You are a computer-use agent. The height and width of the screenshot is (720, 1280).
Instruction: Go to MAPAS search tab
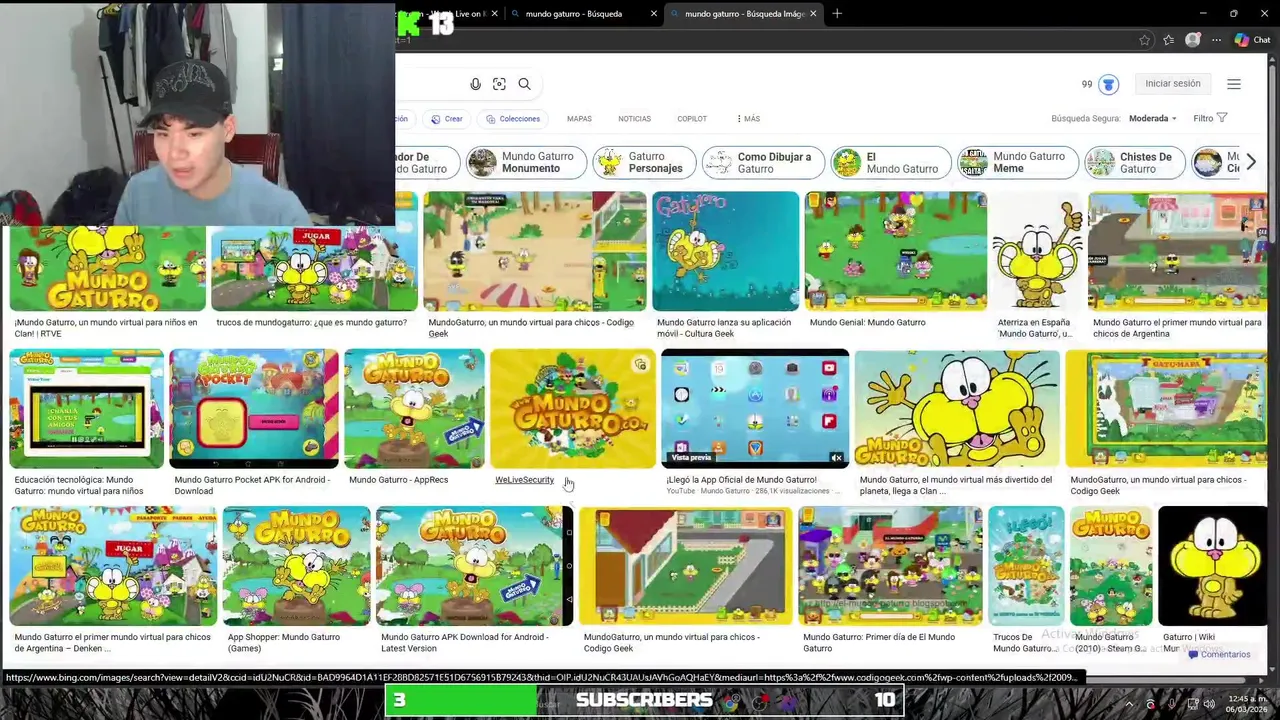point(579,118)
